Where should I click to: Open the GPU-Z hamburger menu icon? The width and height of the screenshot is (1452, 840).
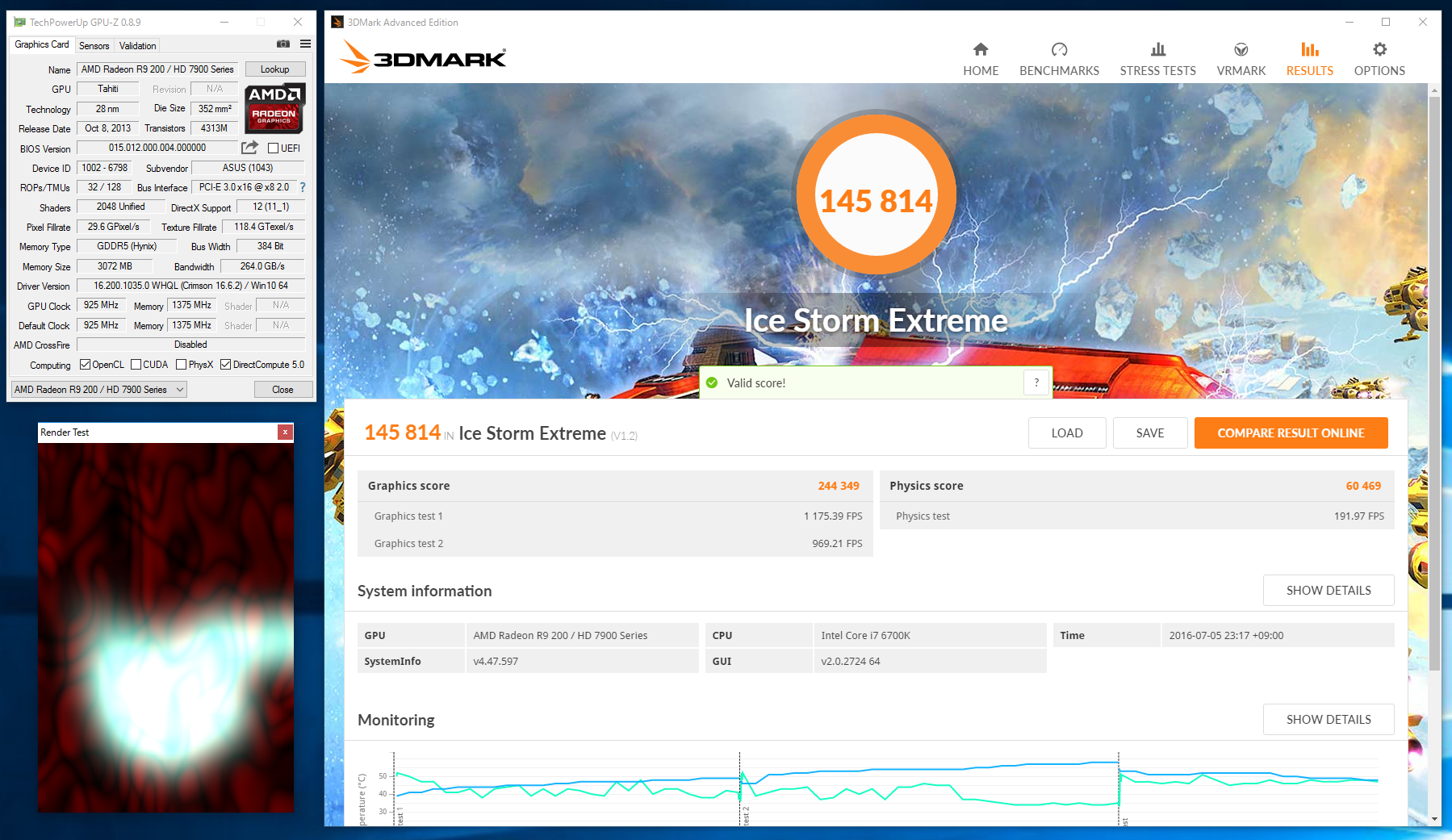305,44
